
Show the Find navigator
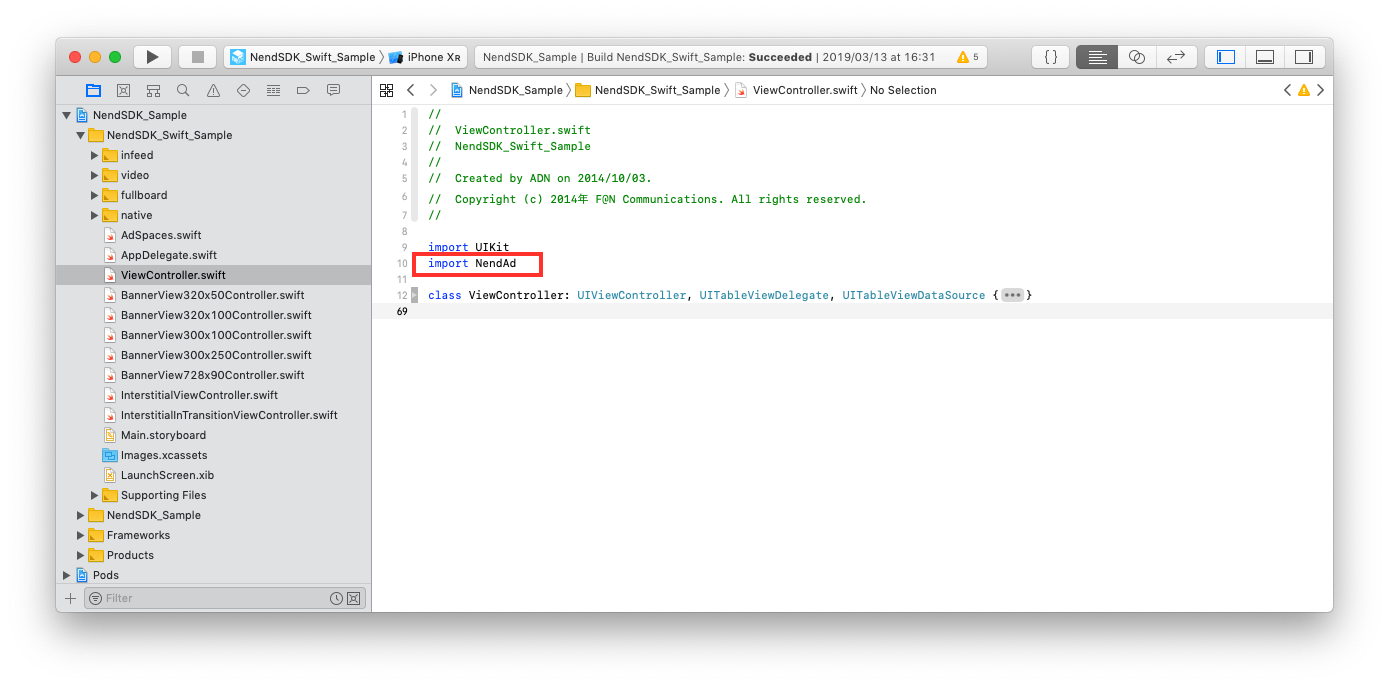coord(183,90)
